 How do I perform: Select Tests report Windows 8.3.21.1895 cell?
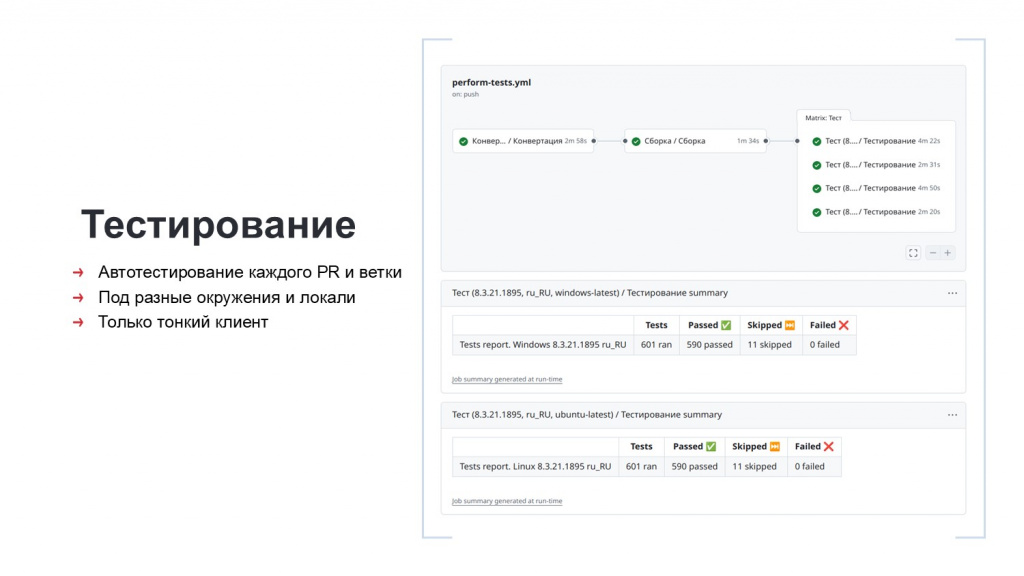click(543, 345)
